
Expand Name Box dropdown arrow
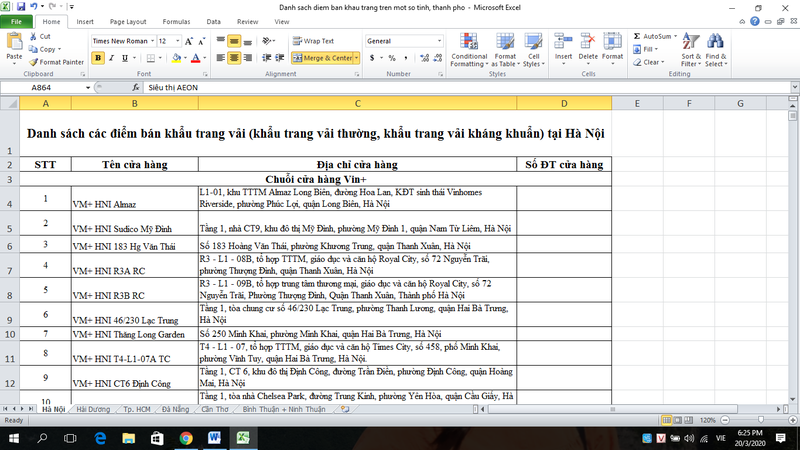click(x=88, y=88)
